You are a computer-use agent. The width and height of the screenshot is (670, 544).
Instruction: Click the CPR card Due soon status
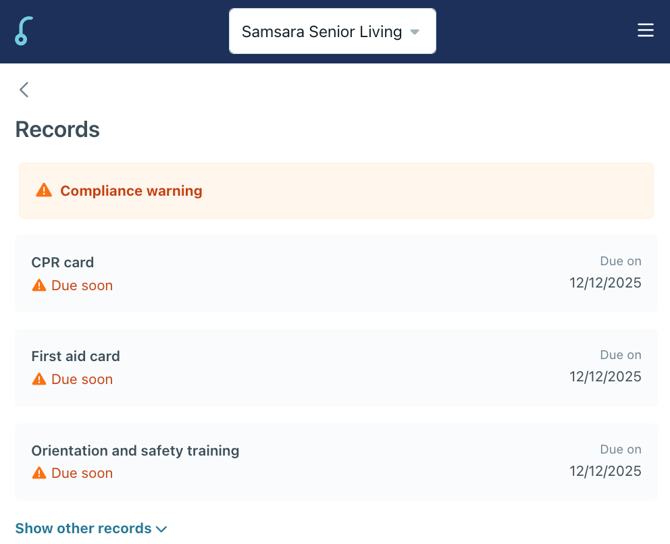pyautogui.click(x=82, y=285)
